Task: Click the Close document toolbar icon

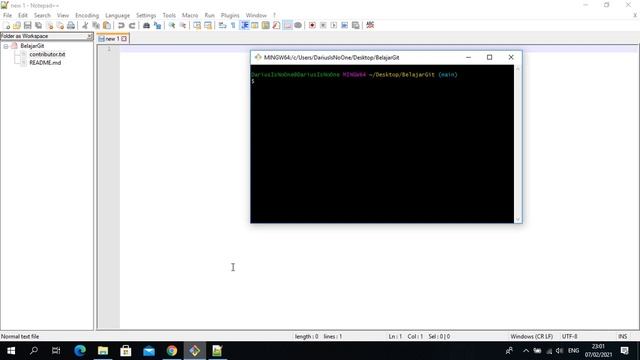Action: tap(49, 25)
